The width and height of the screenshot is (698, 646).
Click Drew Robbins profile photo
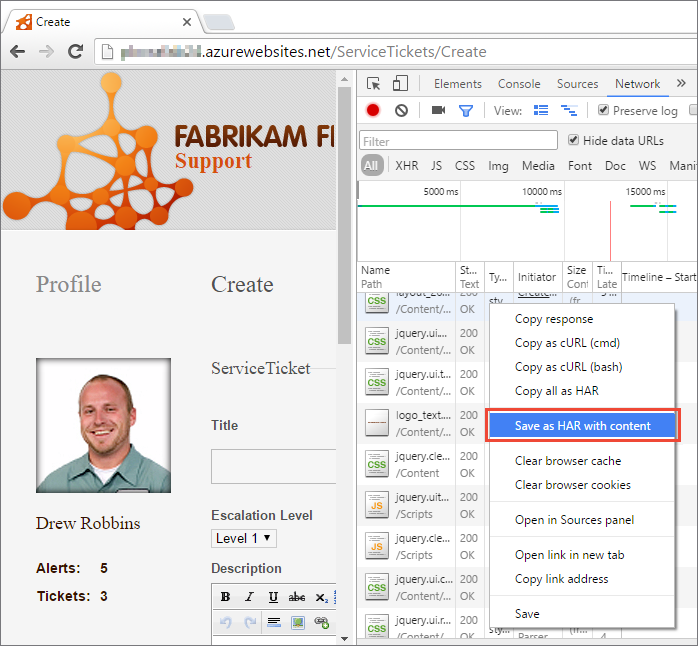coord(103,425)
